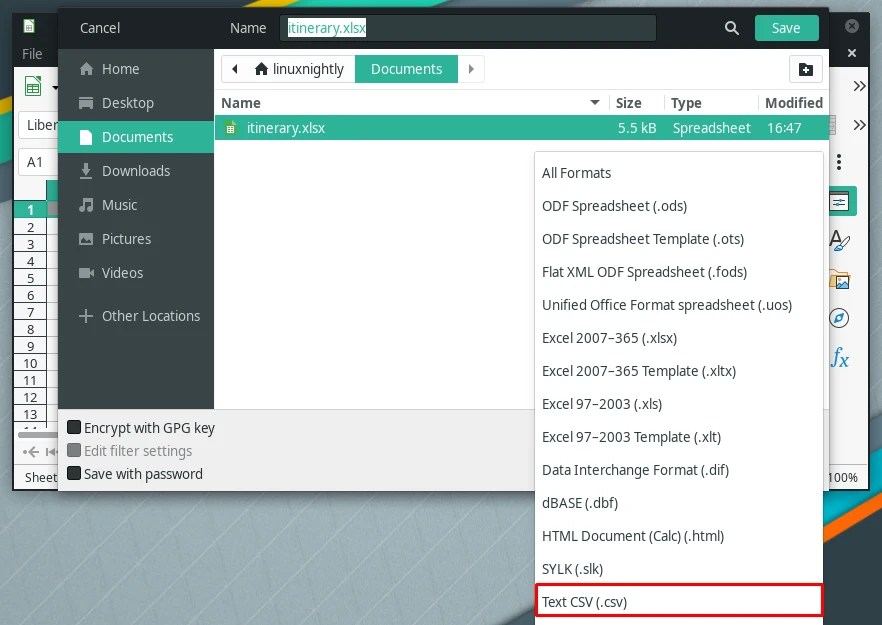Expand the breadcrumb chevron after Documents
Viewport: 882px width, 625px height.
470,69
